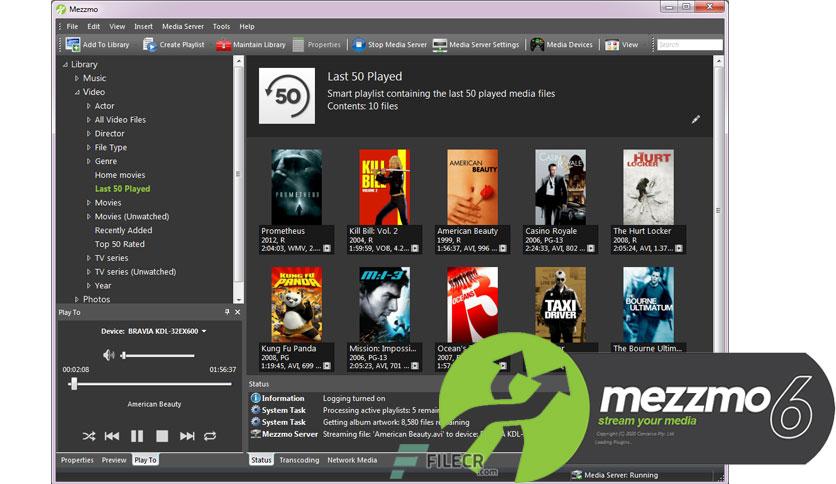Expand the Music tree node

tap(77, 78)
